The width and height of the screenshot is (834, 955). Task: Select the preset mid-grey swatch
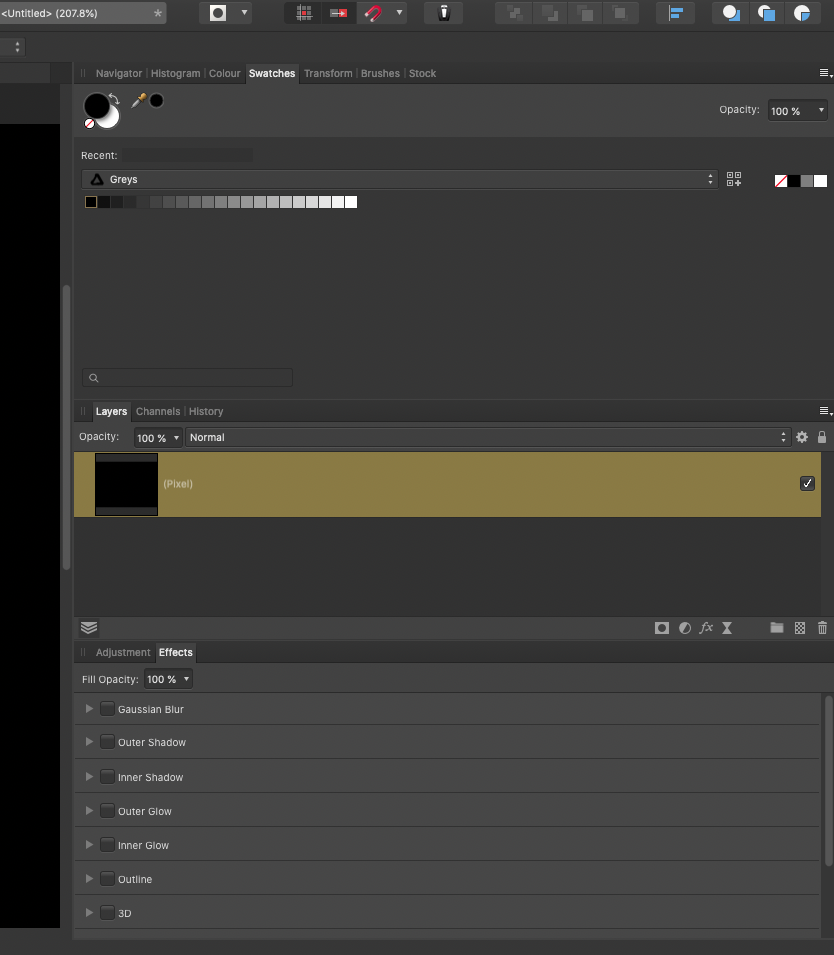[x=807, y=181]
